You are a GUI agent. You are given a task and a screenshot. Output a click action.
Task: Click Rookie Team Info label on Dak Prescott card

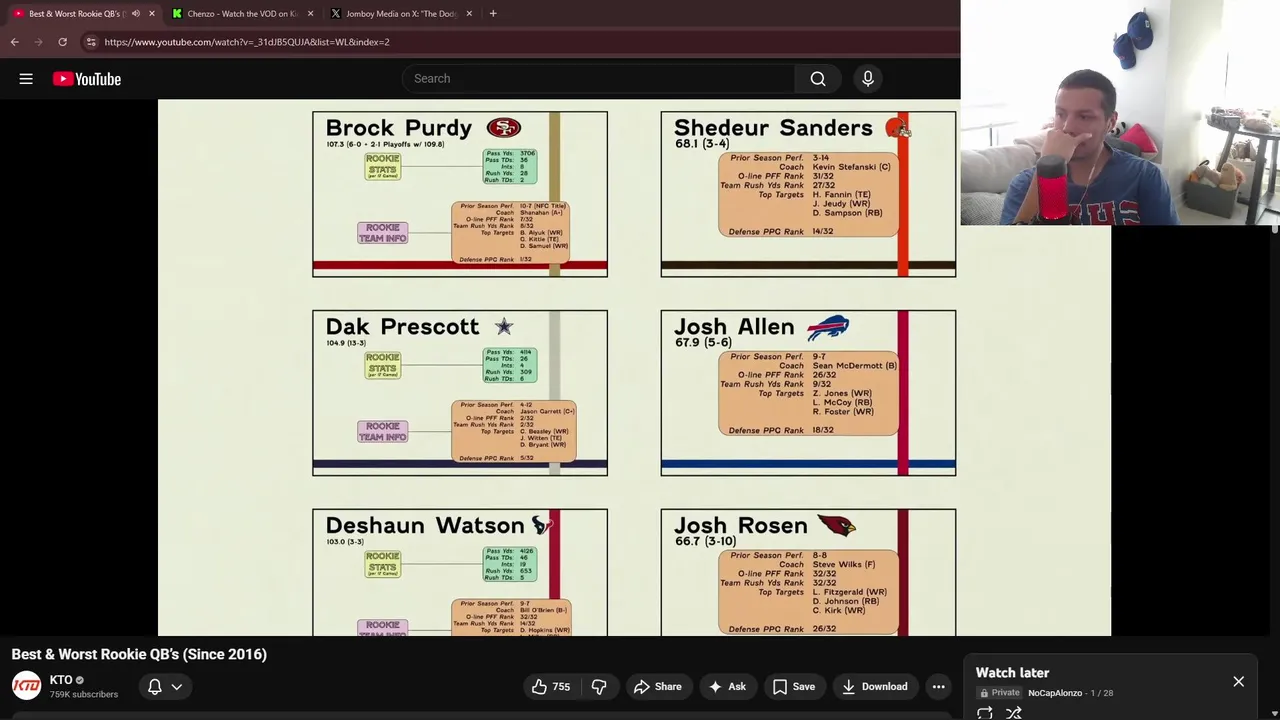tap(383, 432)
